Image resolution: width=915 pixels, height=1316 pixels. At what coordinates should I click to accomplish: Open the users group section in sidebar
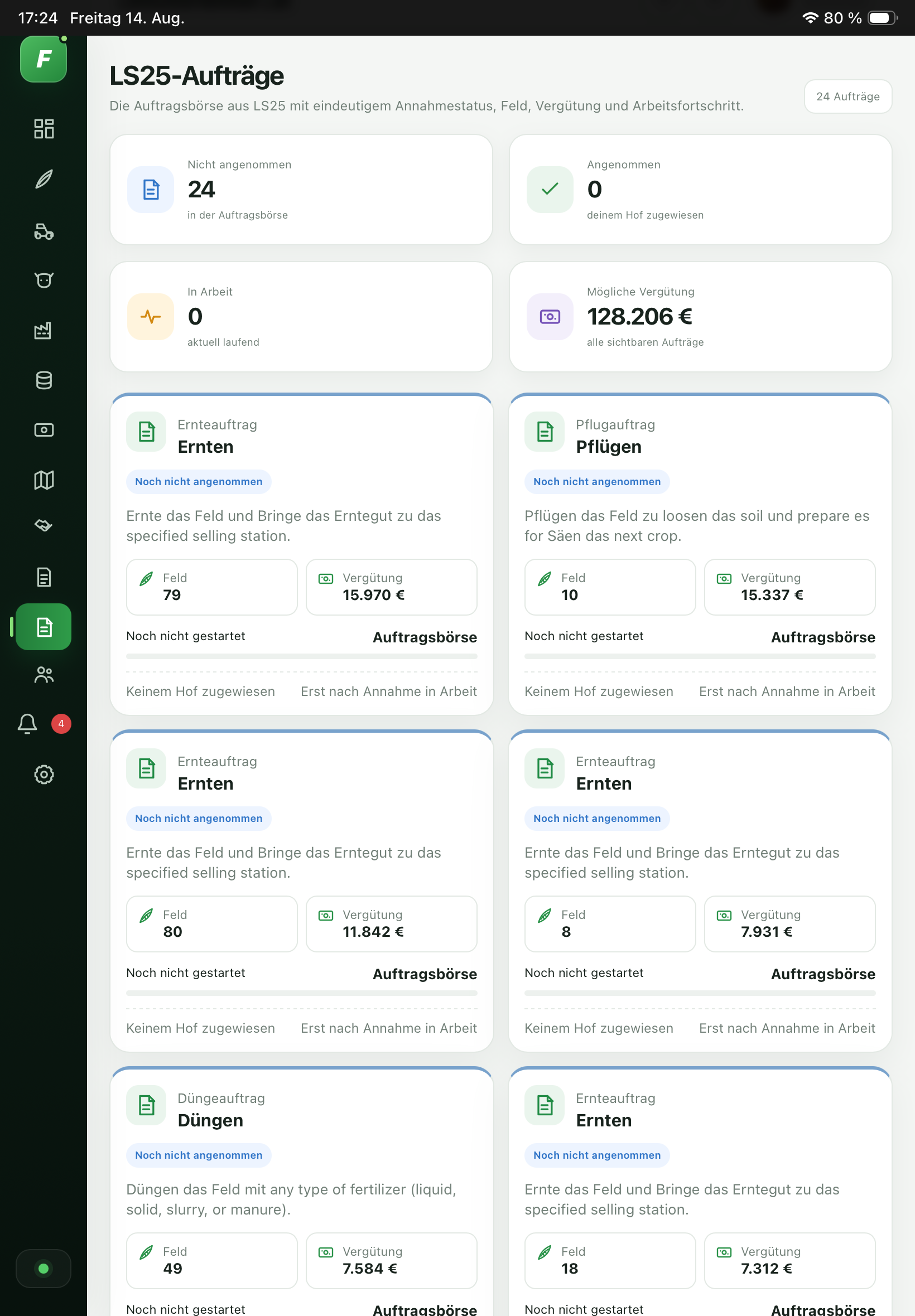[x=44, y=675]
